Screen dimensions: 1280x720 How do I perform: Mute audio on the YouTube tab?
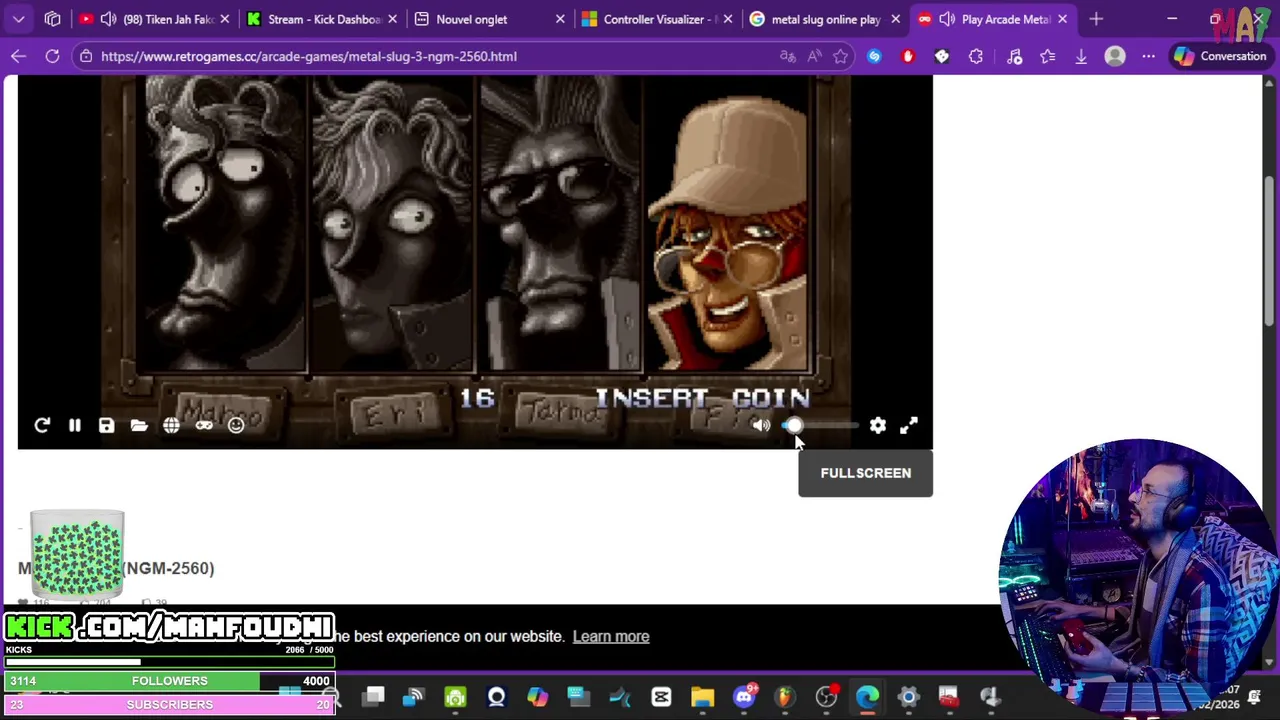click(108, 19)
